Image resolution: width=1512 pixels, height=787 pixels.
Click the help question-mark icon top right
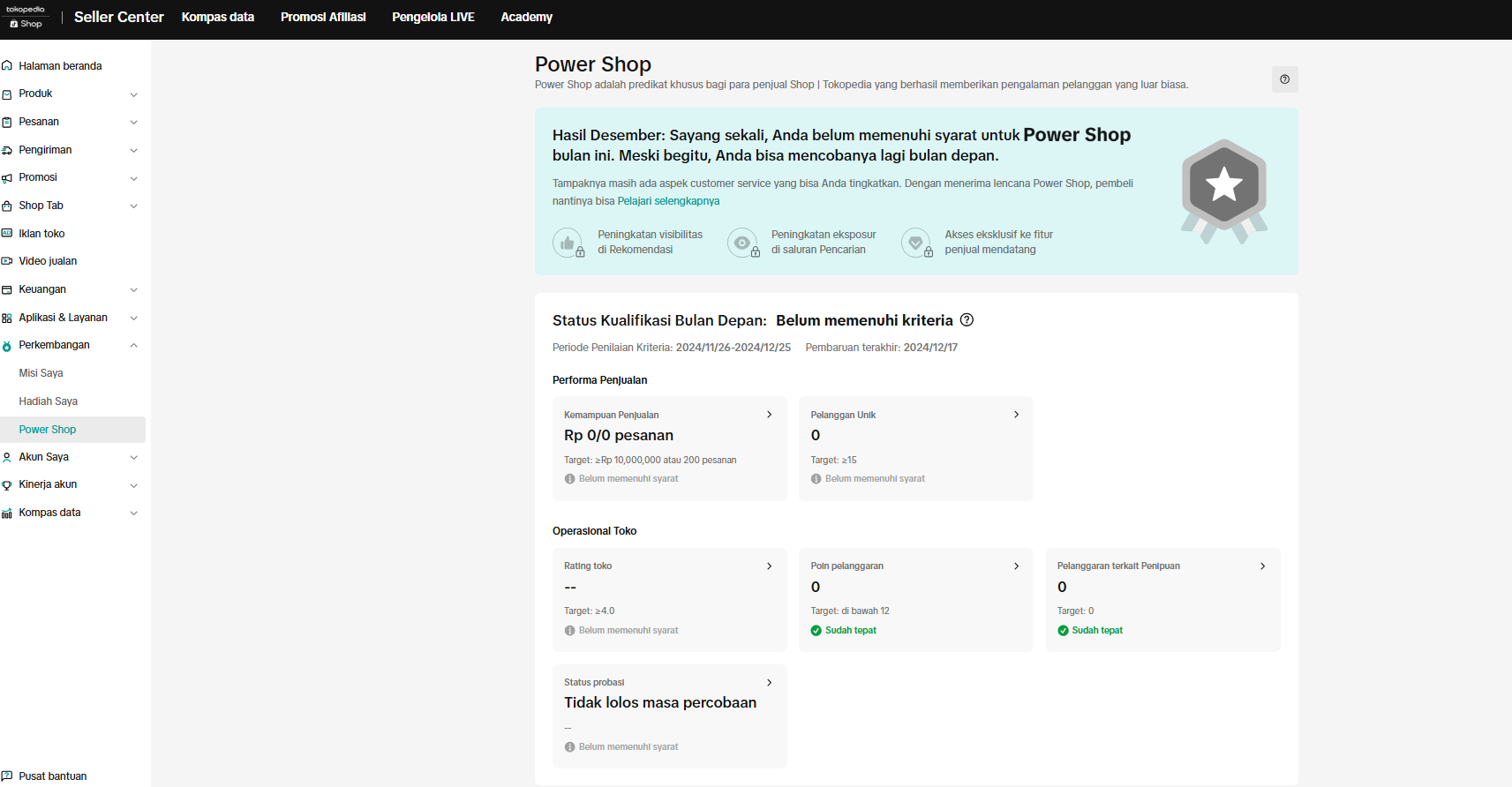click(1284, 79)
